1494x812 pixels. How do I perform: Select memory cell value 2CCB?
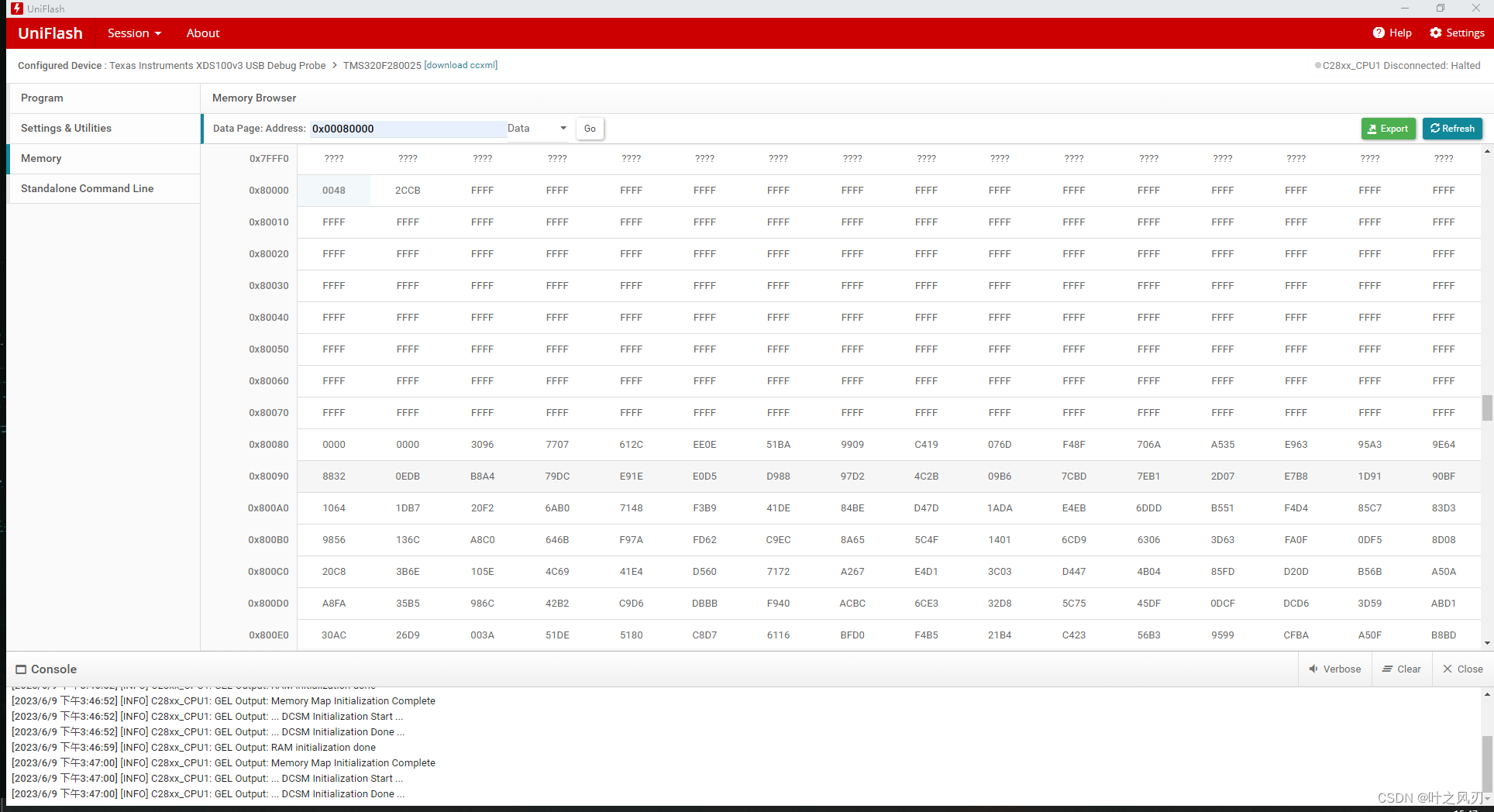point(408,191)
